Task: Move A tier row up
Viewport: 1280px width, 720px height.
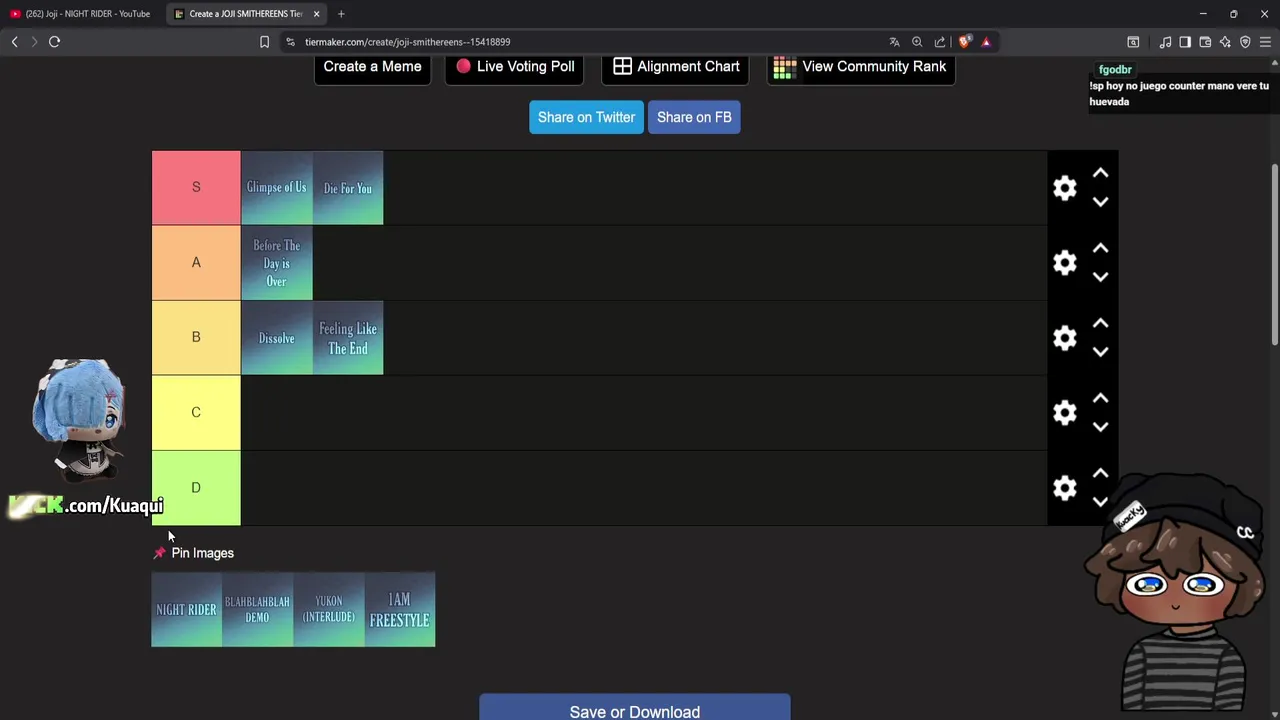Action: (x=1100, y=248)
